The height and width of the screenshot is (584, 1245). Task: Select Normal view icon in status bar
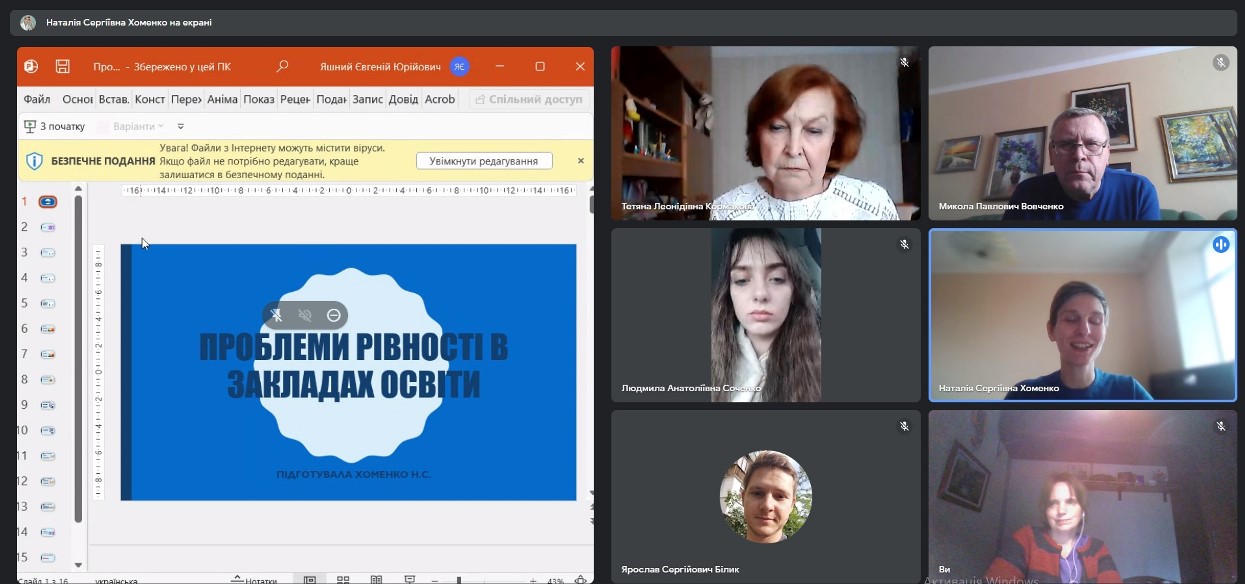[x=310, y=579]
